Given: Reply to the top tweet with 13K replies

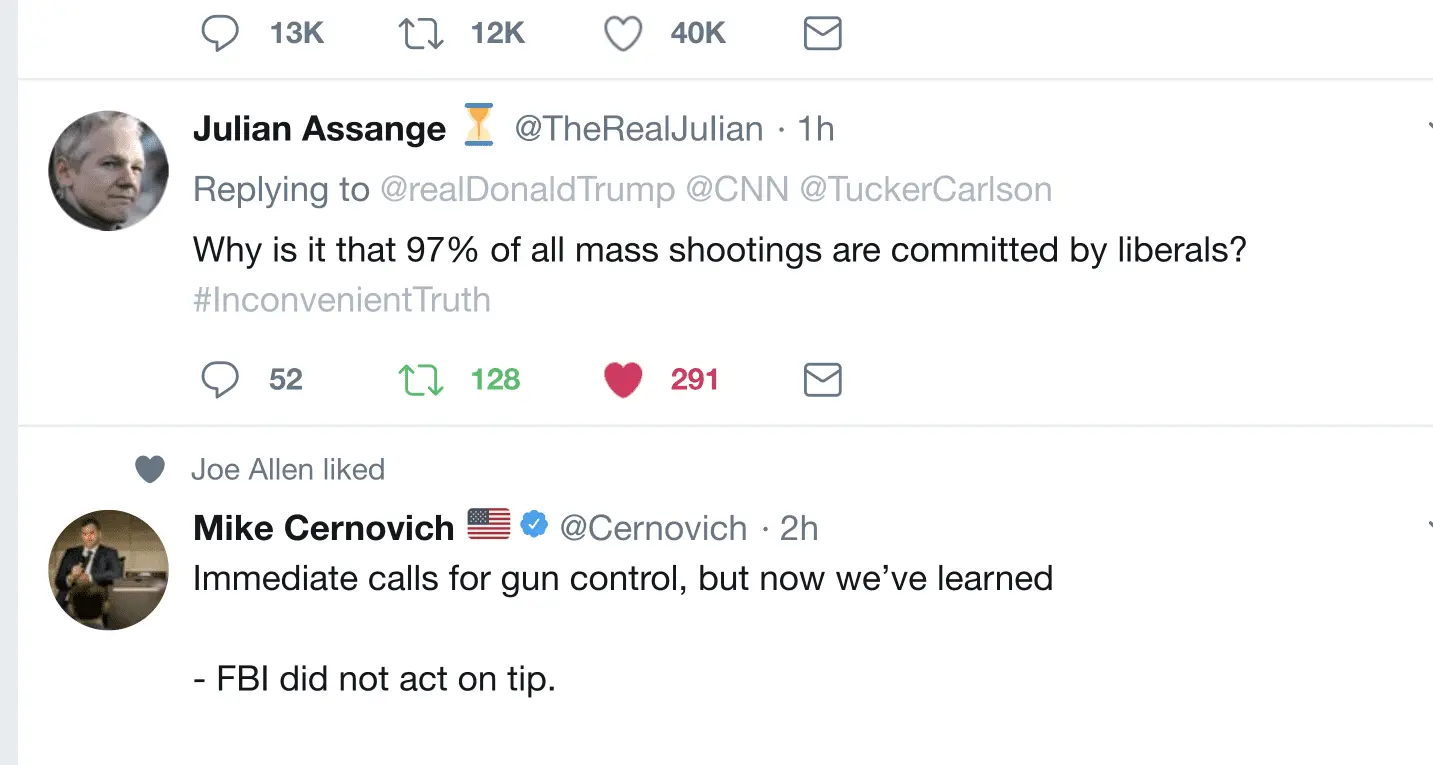Looking at the screenshot, I should click(220, 34).
